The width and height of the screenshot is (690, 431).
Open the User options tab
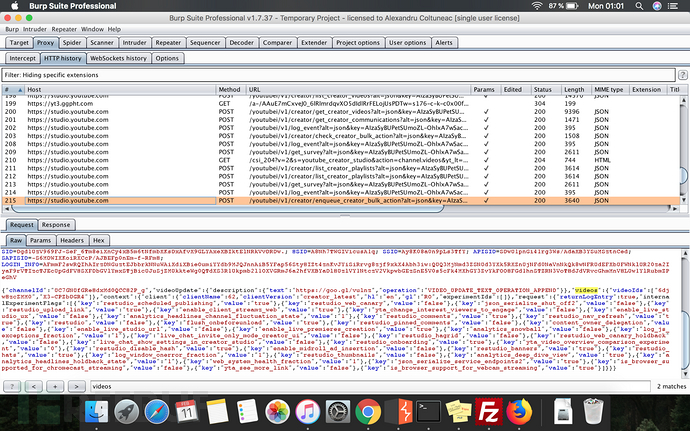click(407, 43)
